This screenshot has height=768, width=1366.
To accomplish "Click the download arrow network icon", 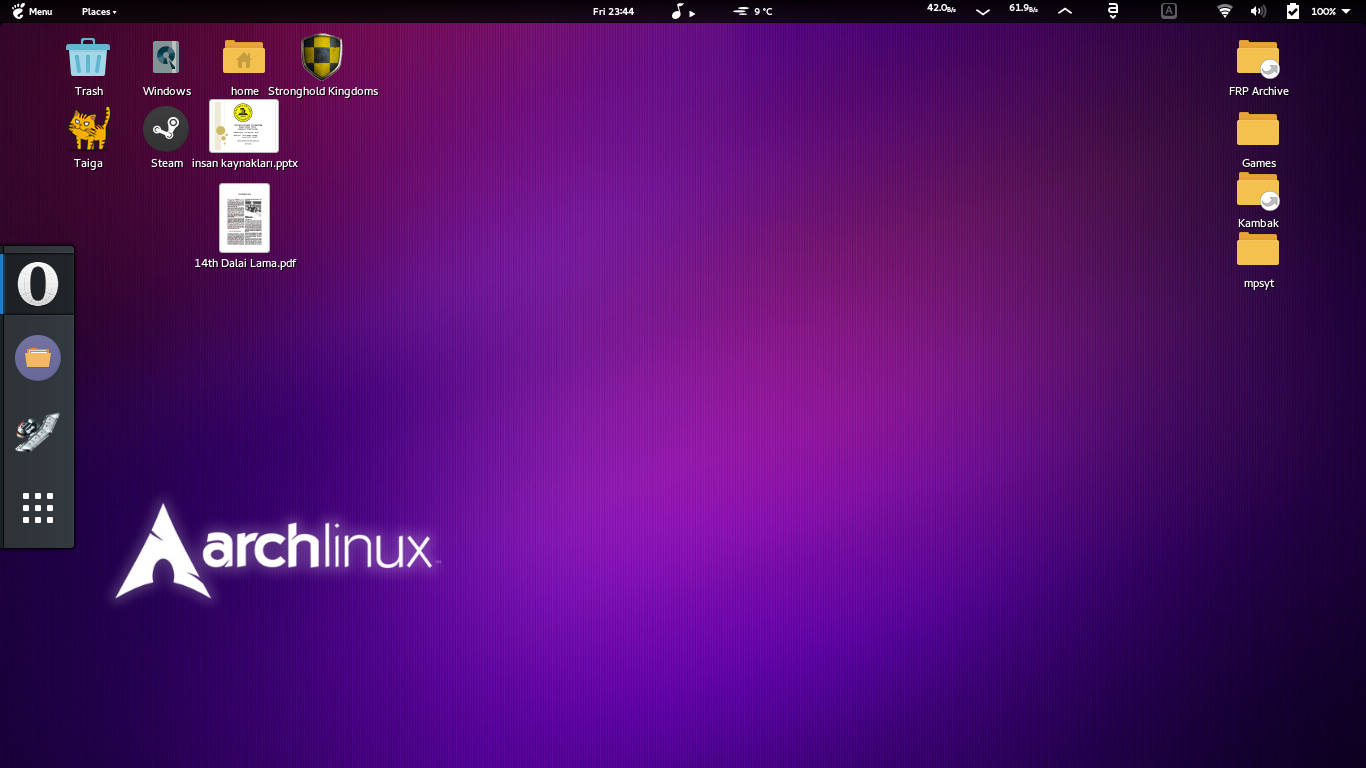I will (x=983, y=11).
